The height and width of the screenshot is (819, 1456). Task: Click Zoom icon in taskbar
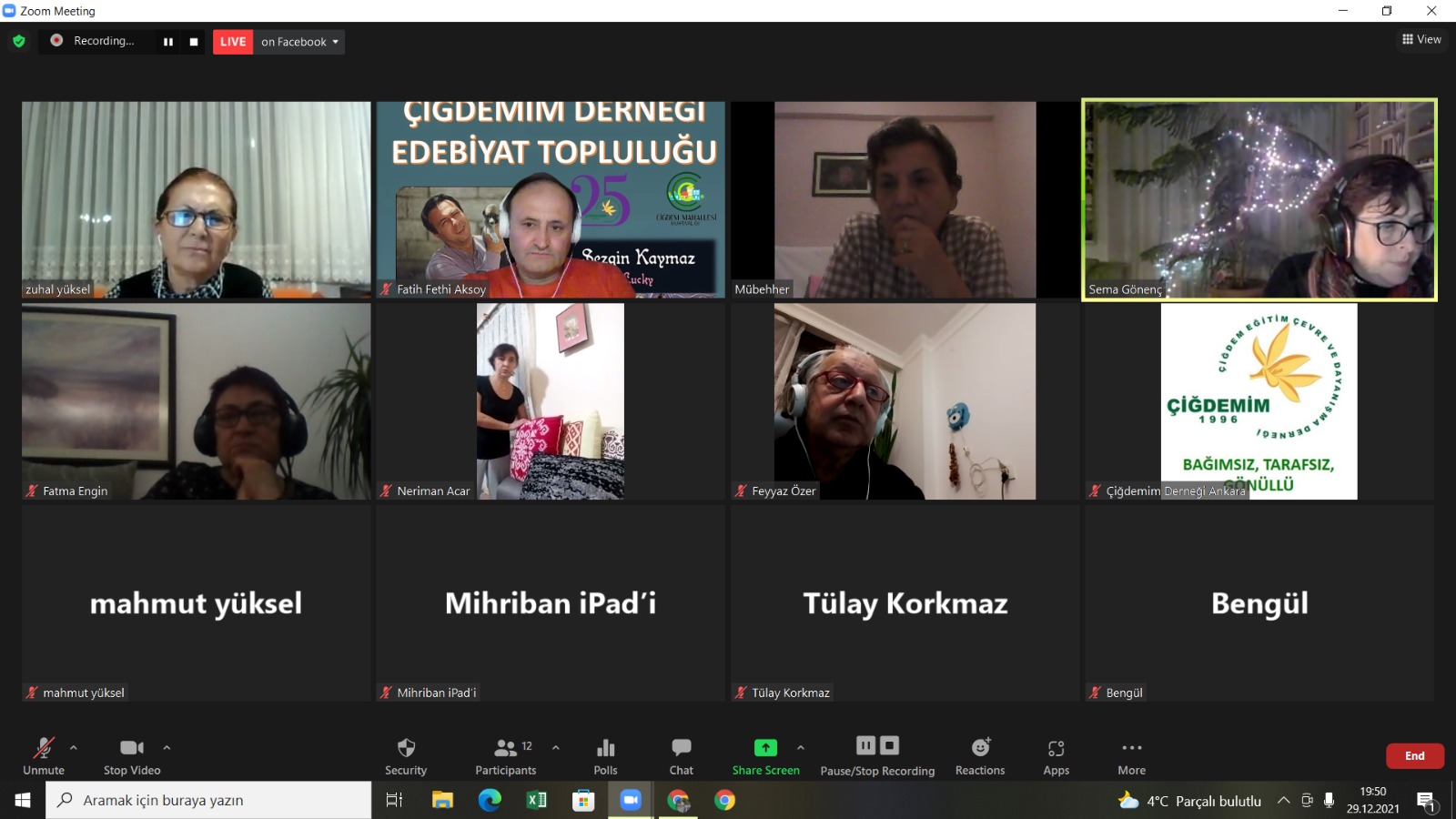(631, 800)
